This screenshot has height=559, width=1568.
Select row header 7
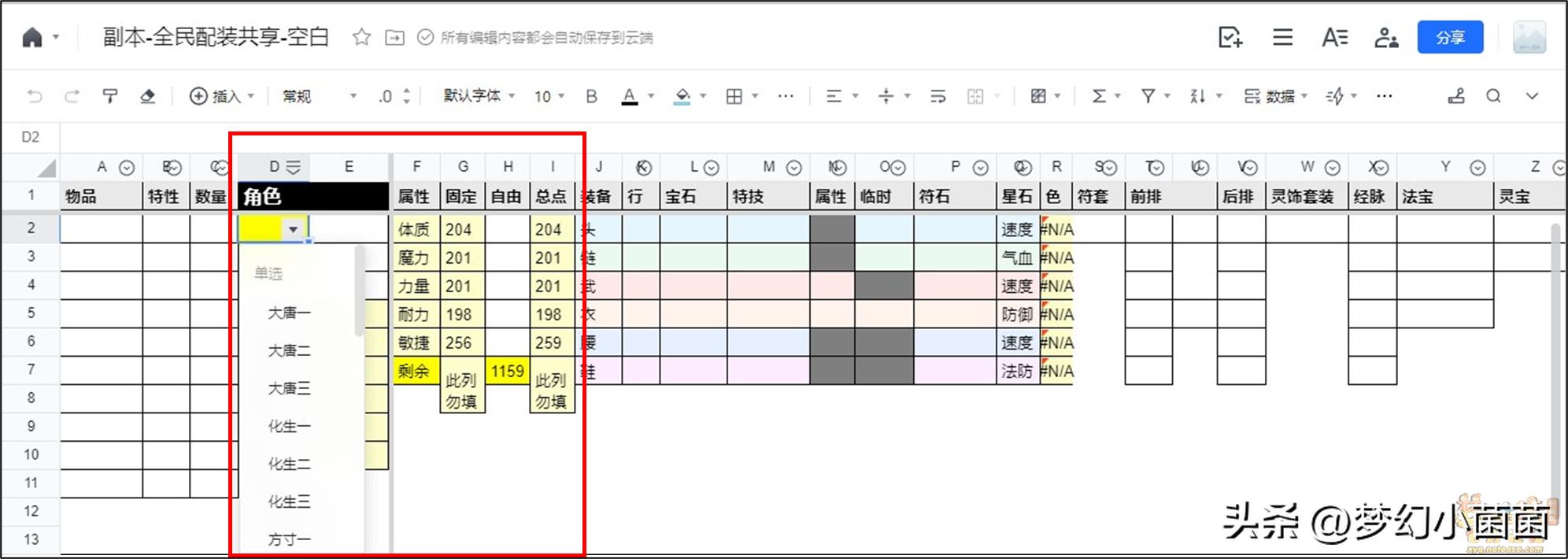tap(31, 369)
